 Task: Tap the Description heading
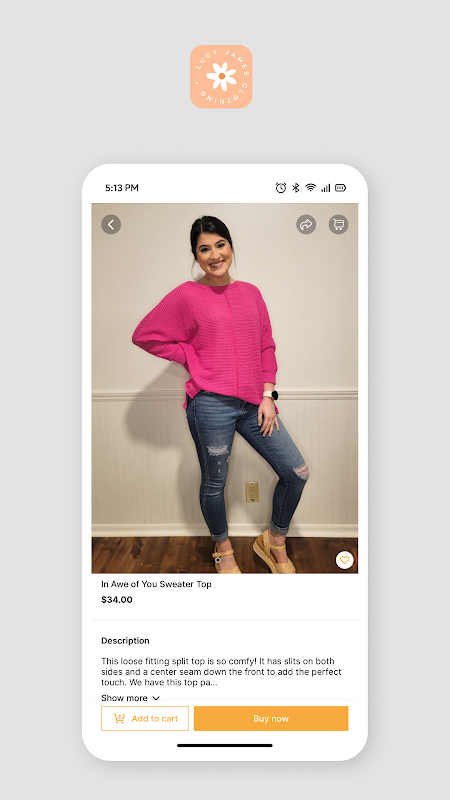[x=126, y=641]
